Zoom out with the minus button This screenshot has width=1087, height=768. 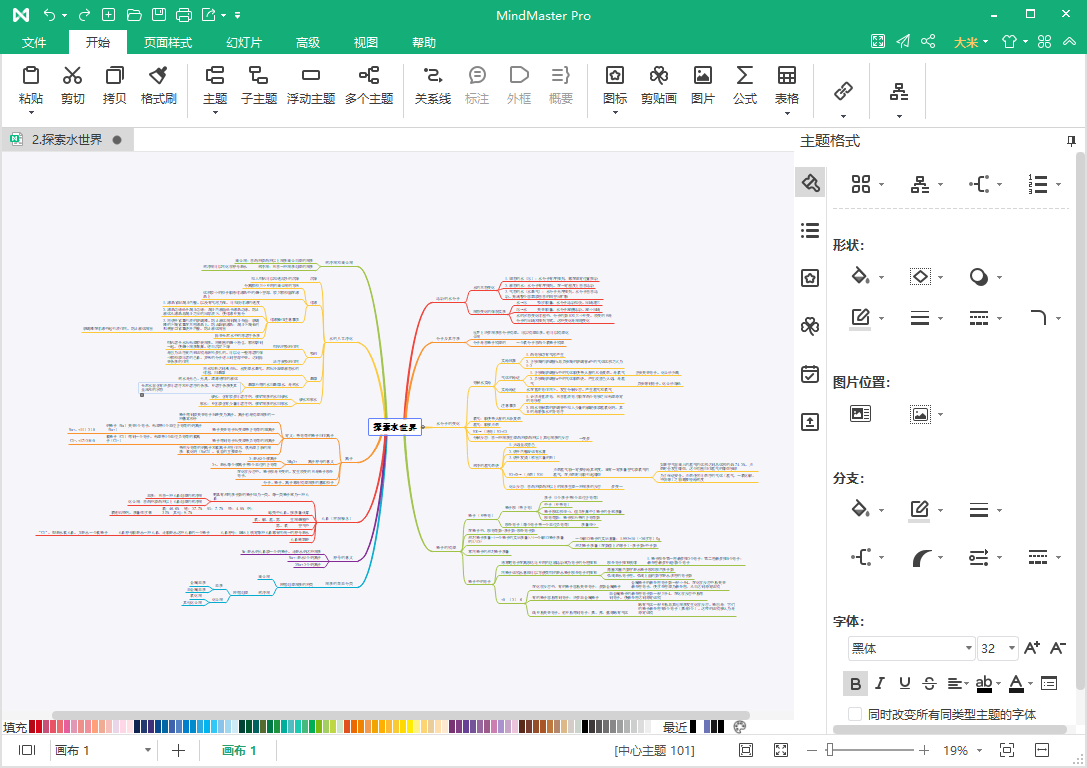tap(812, 750)
